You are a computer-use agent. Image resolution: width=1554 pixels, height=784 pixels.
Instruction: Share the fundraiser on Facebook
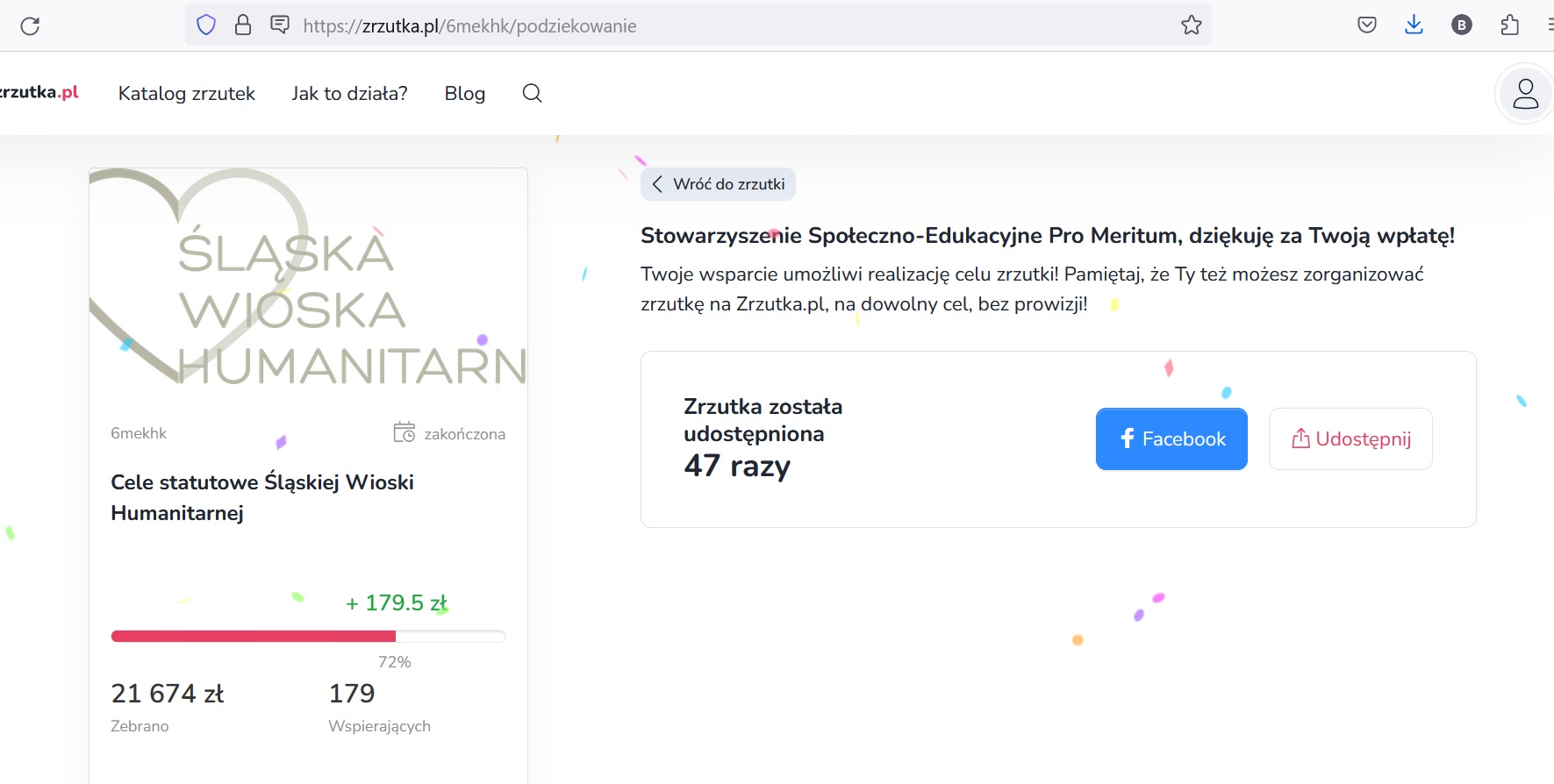(x=1171, y=438)
